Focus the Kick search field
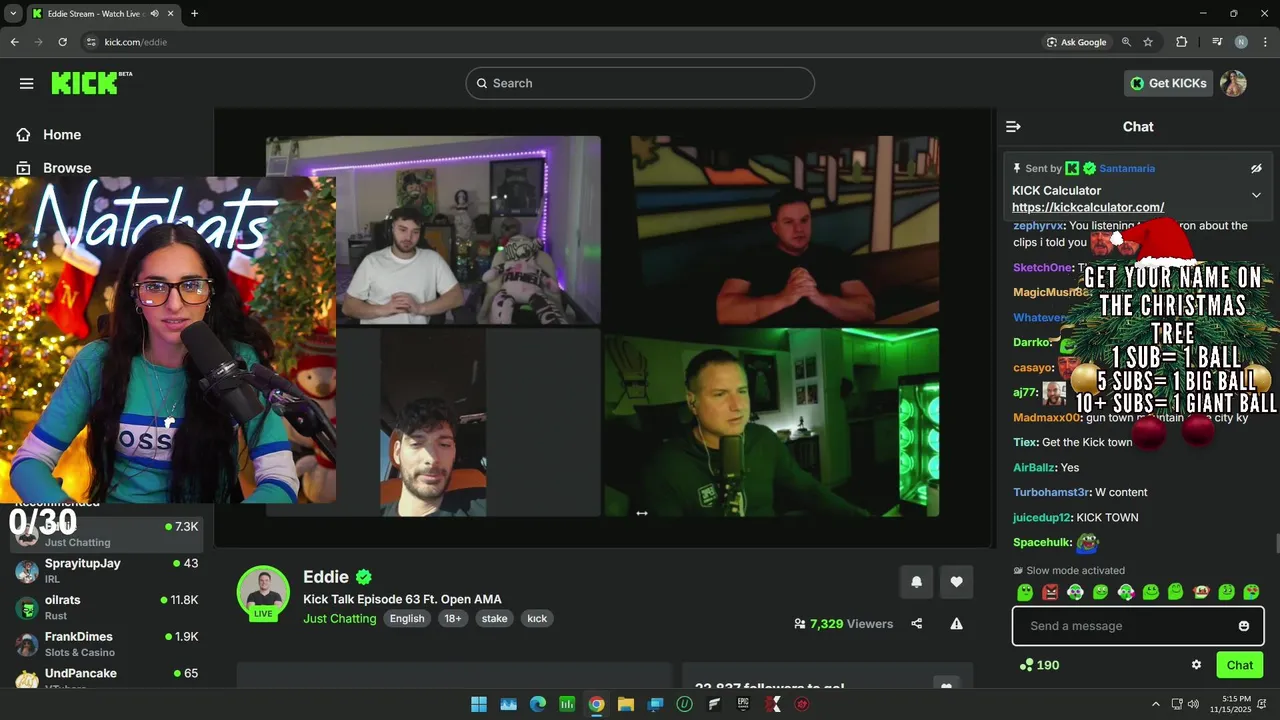Viewport: 1280px width, 720px height. [640, 83]
